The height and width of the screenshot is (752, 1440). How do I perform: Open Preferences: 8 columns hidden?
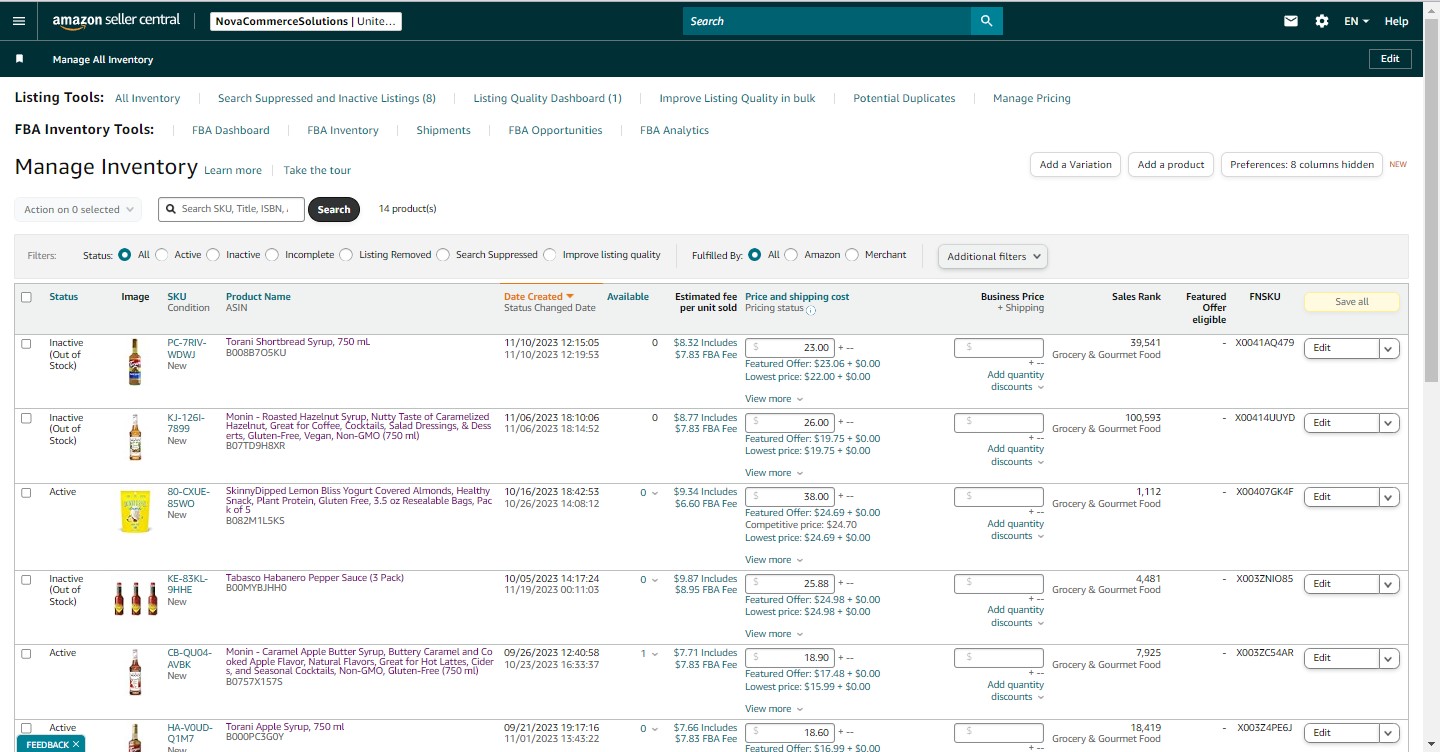tap(1302, 165)
